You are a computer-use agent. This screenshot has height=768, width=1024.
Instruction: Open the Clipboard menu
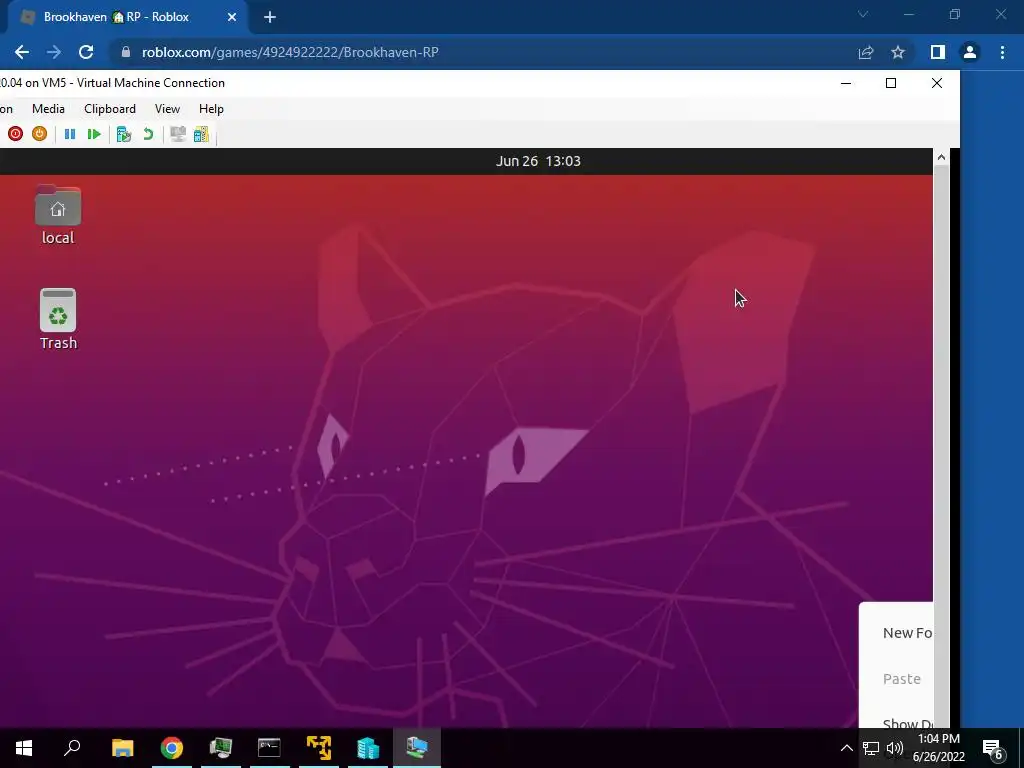pos(110,109)
